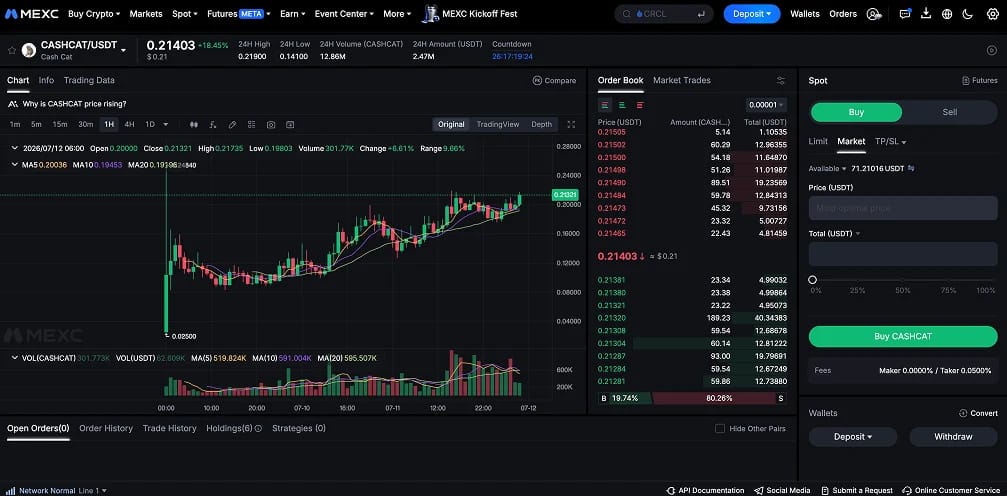Viewport: 1007px width, 496px height.
Task: Click the search magnifier icon
Action: pos(626,13)
